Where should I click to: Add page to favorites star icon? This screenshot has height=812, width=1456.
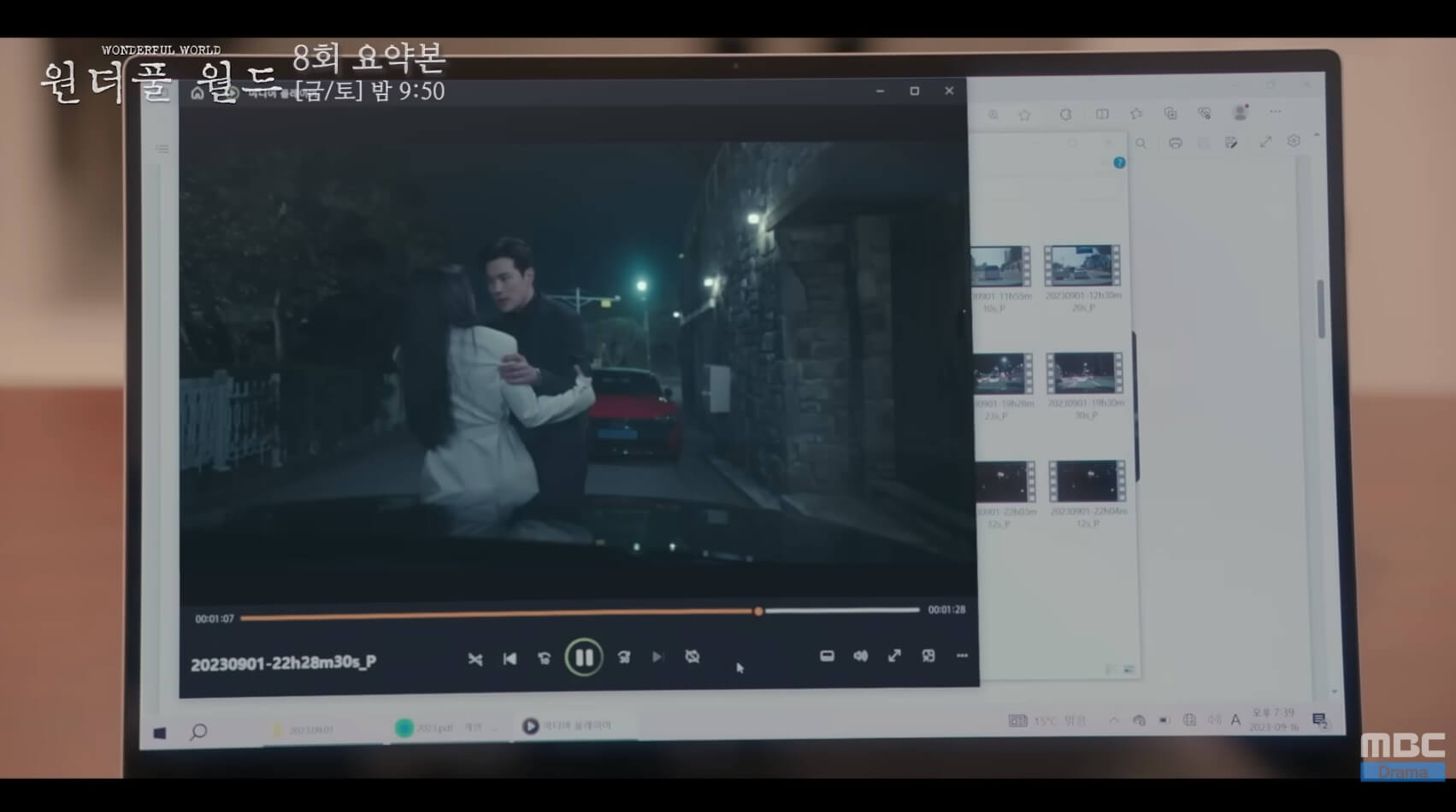click(1024, 115)
